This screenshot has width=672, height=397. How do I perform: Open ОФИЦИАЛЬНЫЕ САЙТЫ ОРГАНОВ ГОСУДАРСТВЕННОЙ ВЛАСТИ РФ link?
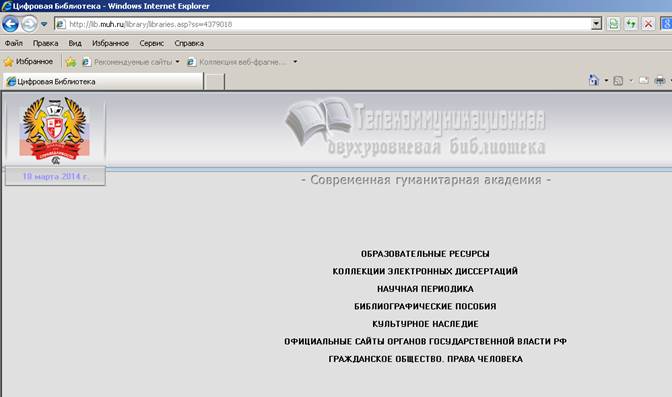pos(425,342)
